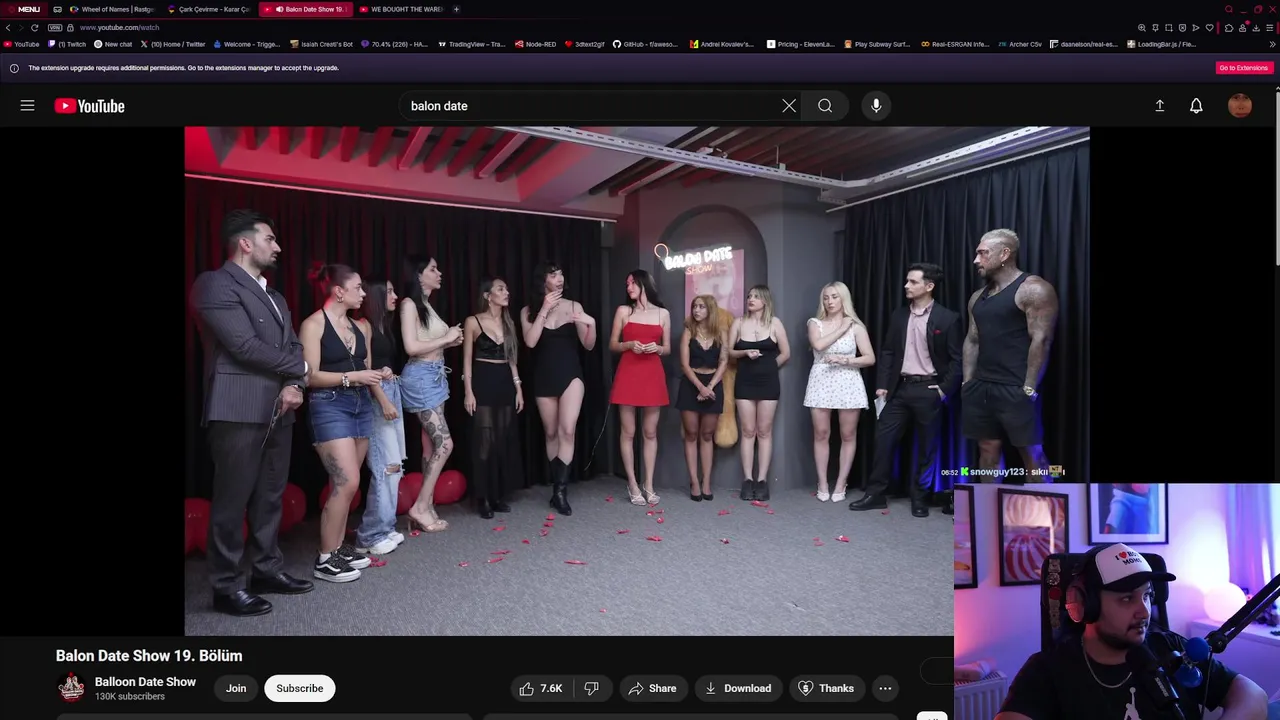
Task: Open TradingView bookmark
Action: click(471, 44)
